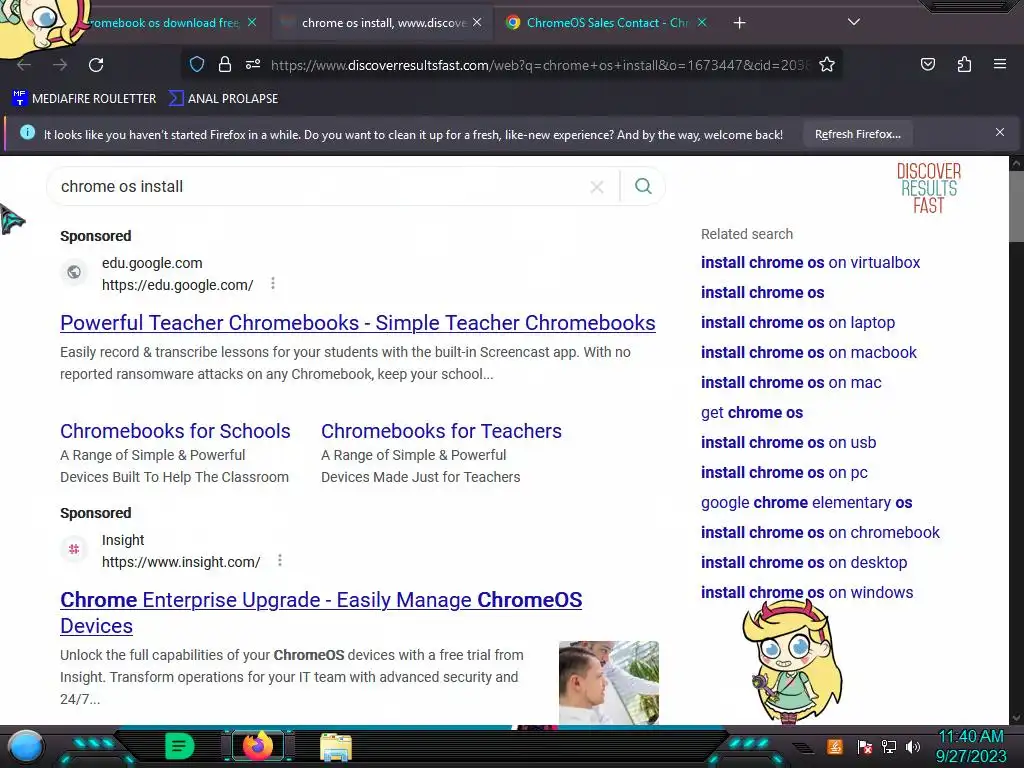The image size is (1024, 768).
Task: Open the Firefox hamburger menu
Action: (1000, 64)
